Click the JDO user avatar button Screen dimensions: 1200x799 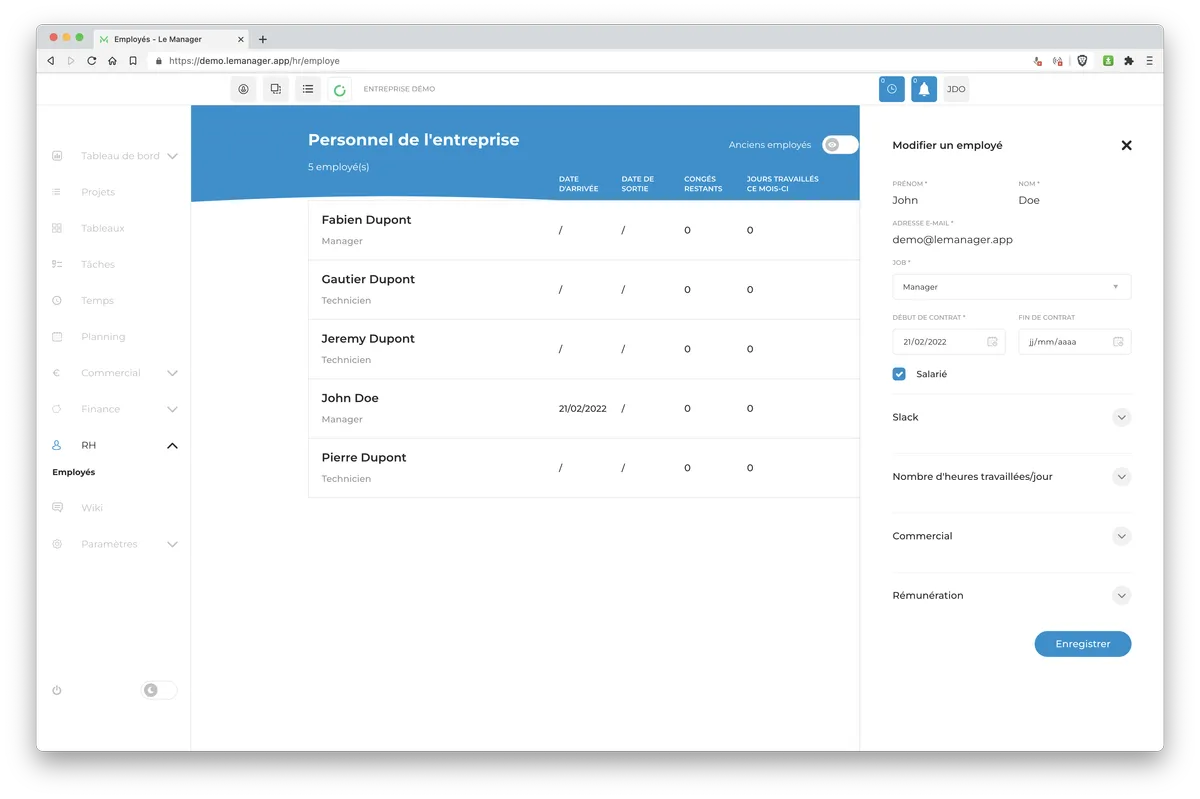pos(956,89)
